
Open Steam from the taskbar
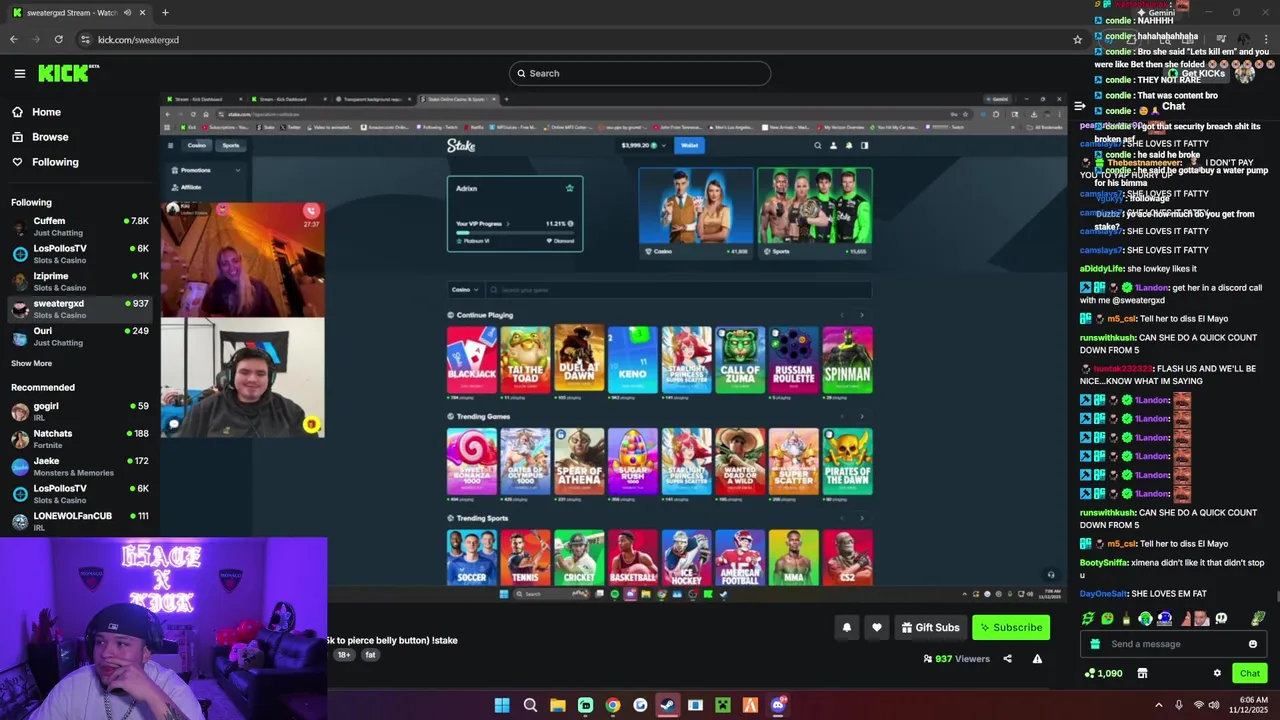(667, 705)
